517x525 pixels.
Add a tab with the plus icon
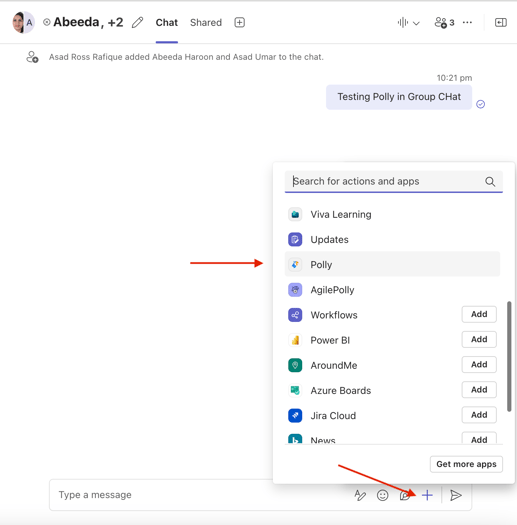[x=239, y=22]
